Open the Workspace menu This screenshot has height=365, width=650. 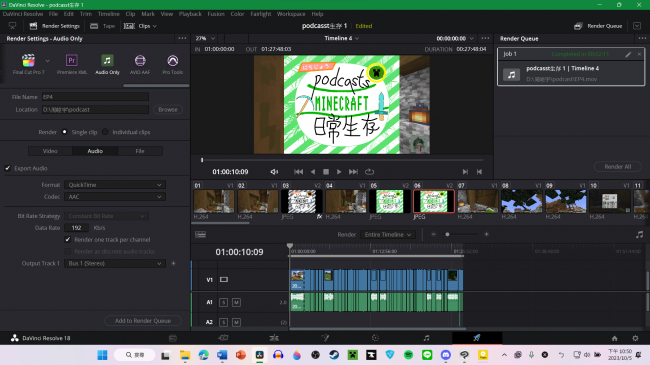(x=291, y=14)
